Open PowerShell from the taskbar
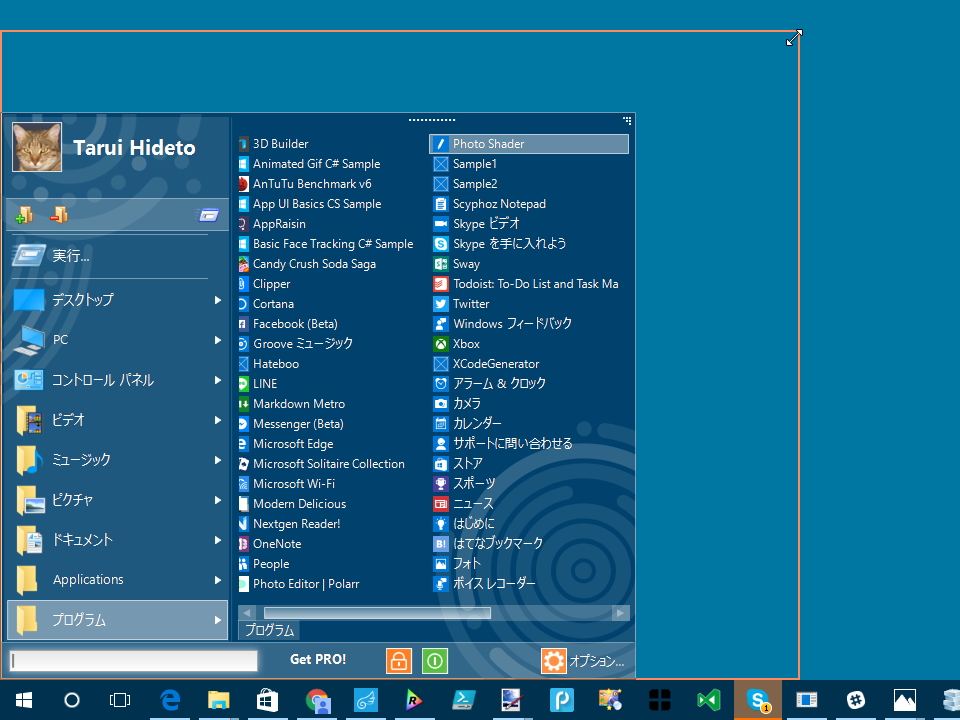Image resolution: width=960 pixels, height=720 pixels. click(463, 700)
